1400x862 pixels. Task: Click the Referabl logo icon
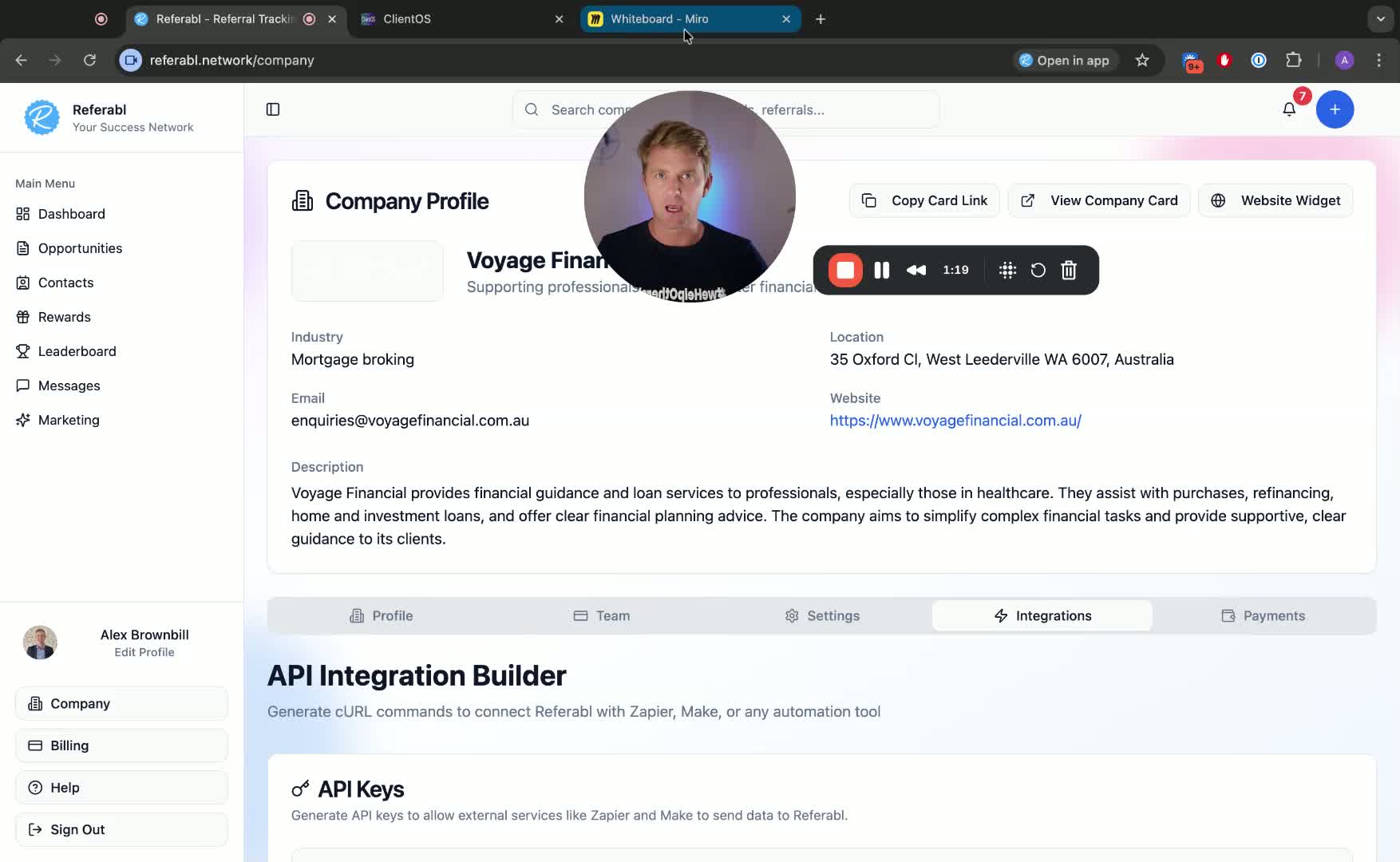click(x=42, y=117)
